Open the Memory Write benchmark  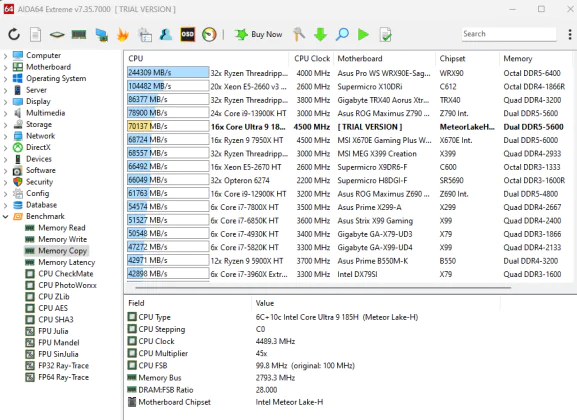[x=63, y=239]
